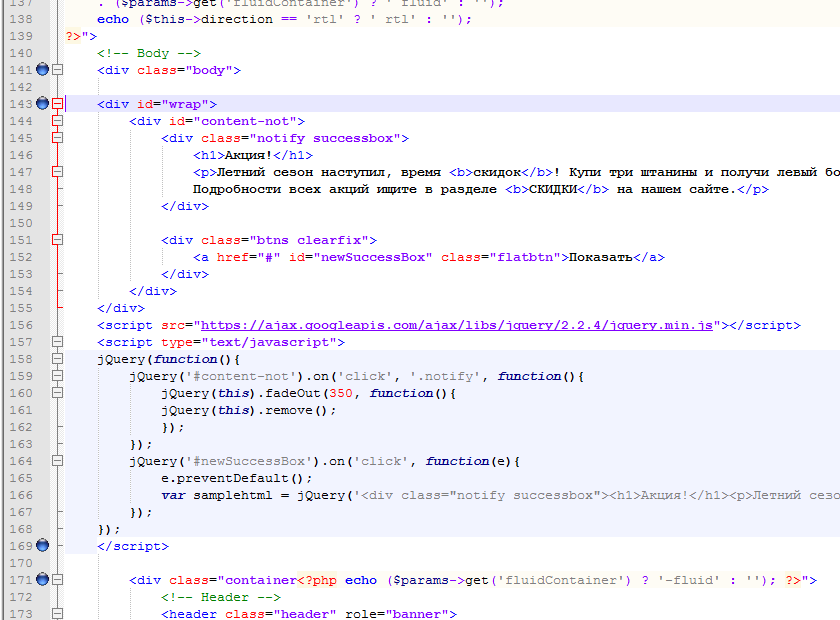This screenshot has height=620, width=840.
Task: Click line number 150 in the margin
Action: [21, 223]
